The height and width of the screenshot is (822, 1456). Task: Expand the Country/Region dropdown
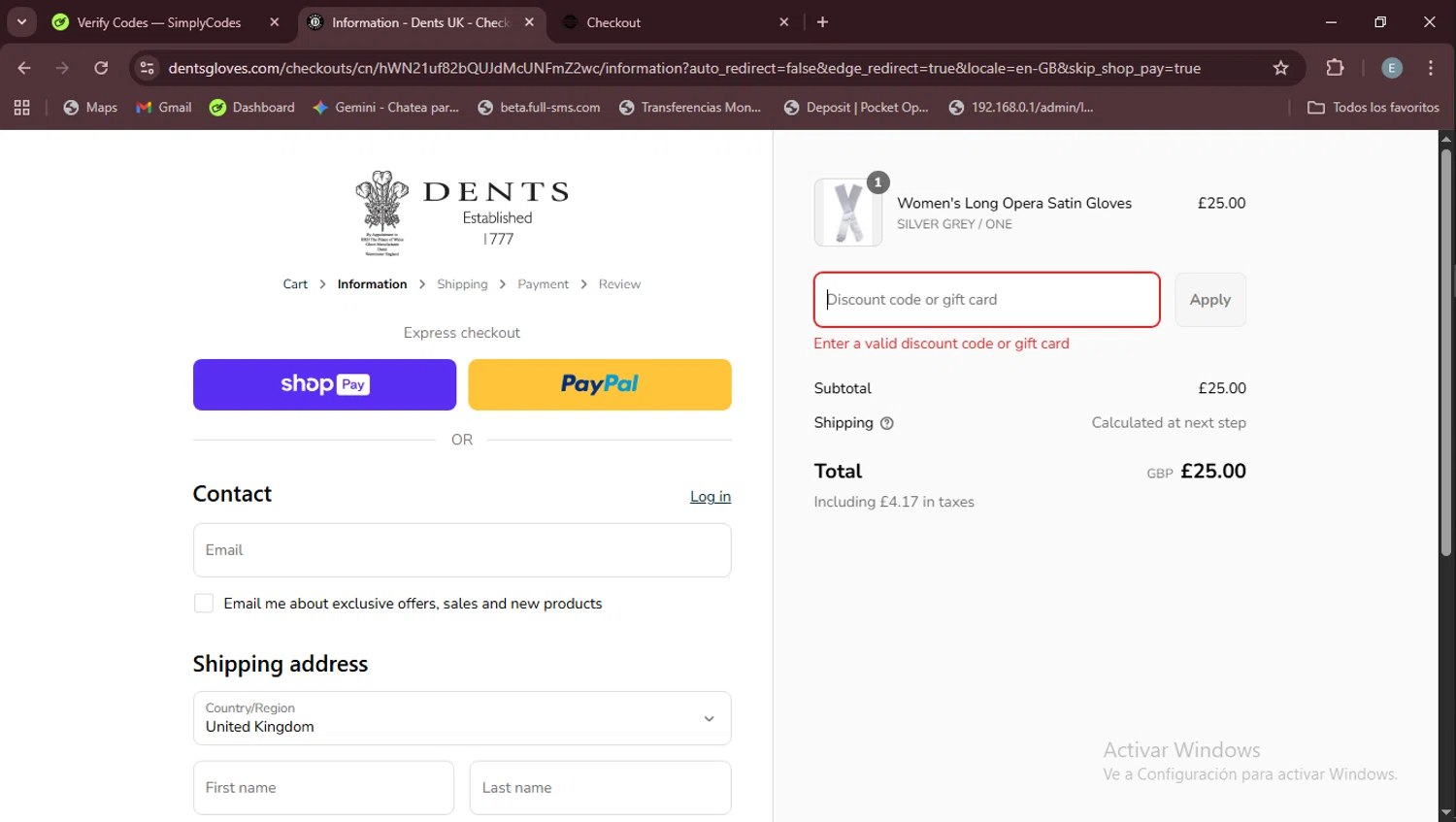462,718
